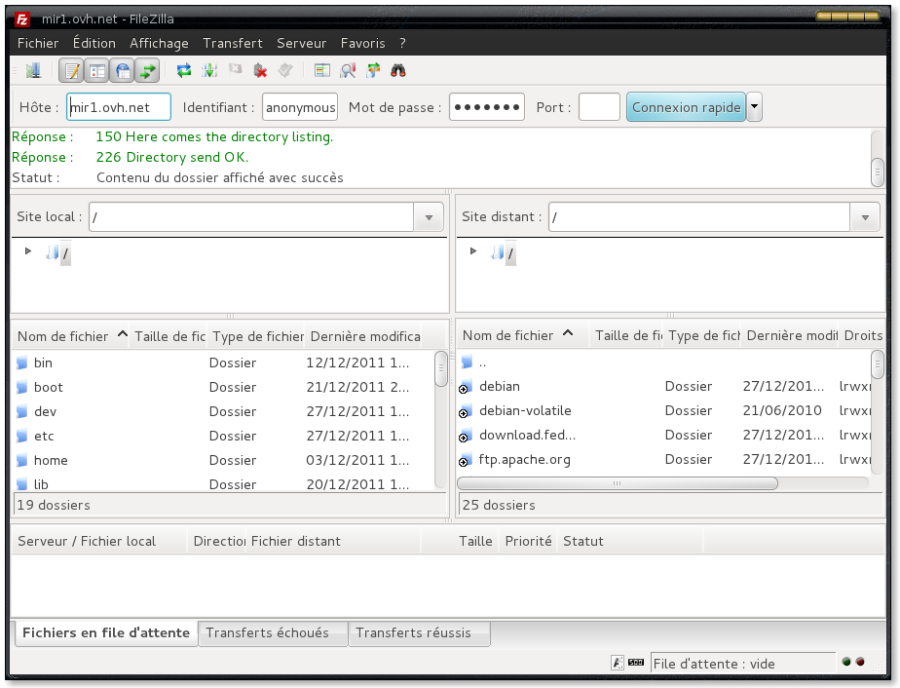Click the binoculars file search icon

pyautogui.click(x=398, y=70)
